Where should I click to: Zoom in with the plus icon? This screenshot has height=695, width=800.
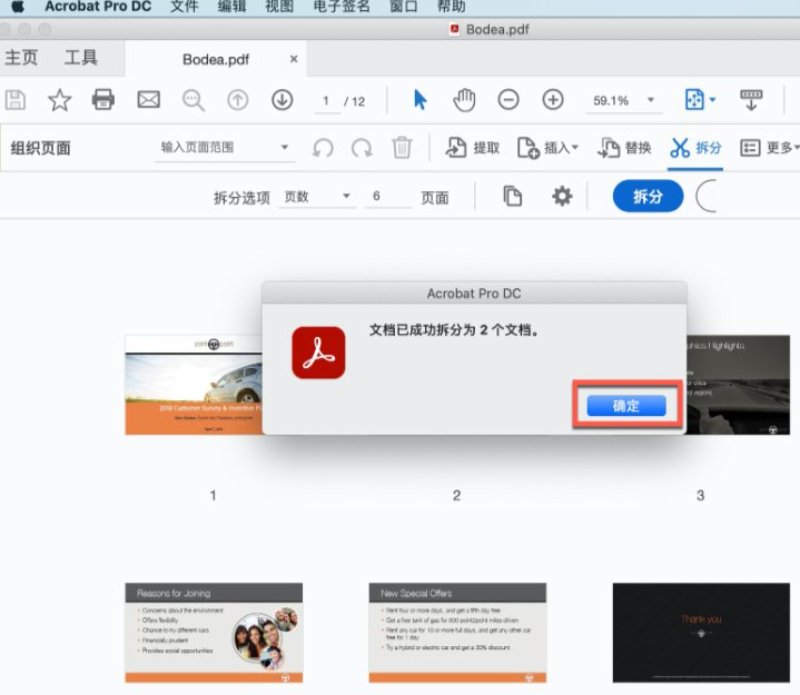click(552, 100)
